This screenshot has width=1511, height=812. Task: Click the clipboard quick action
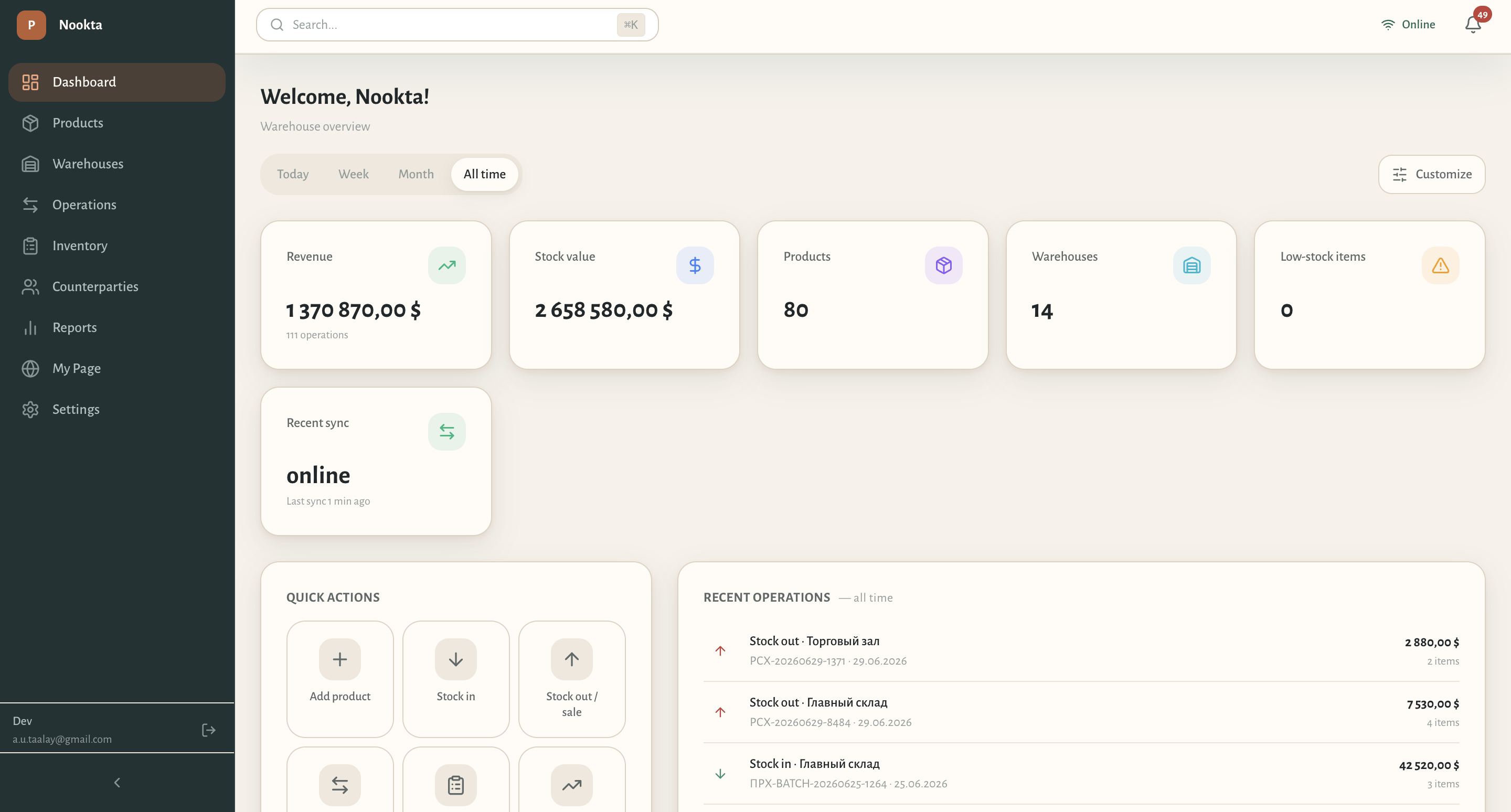(x=456, y=785)
